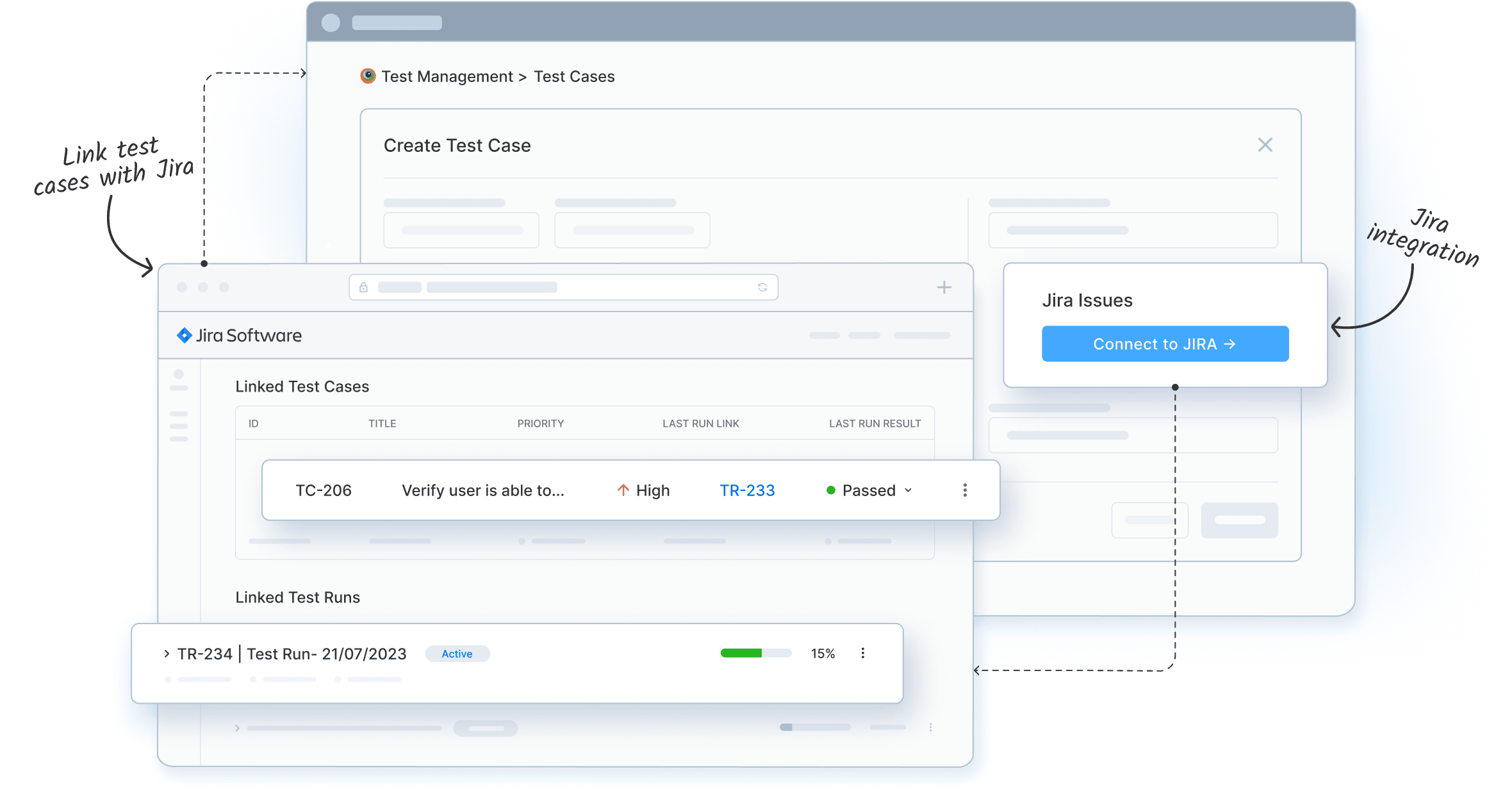Open the TR-233 last run link
1512x787 pixels.
point(746,490)
